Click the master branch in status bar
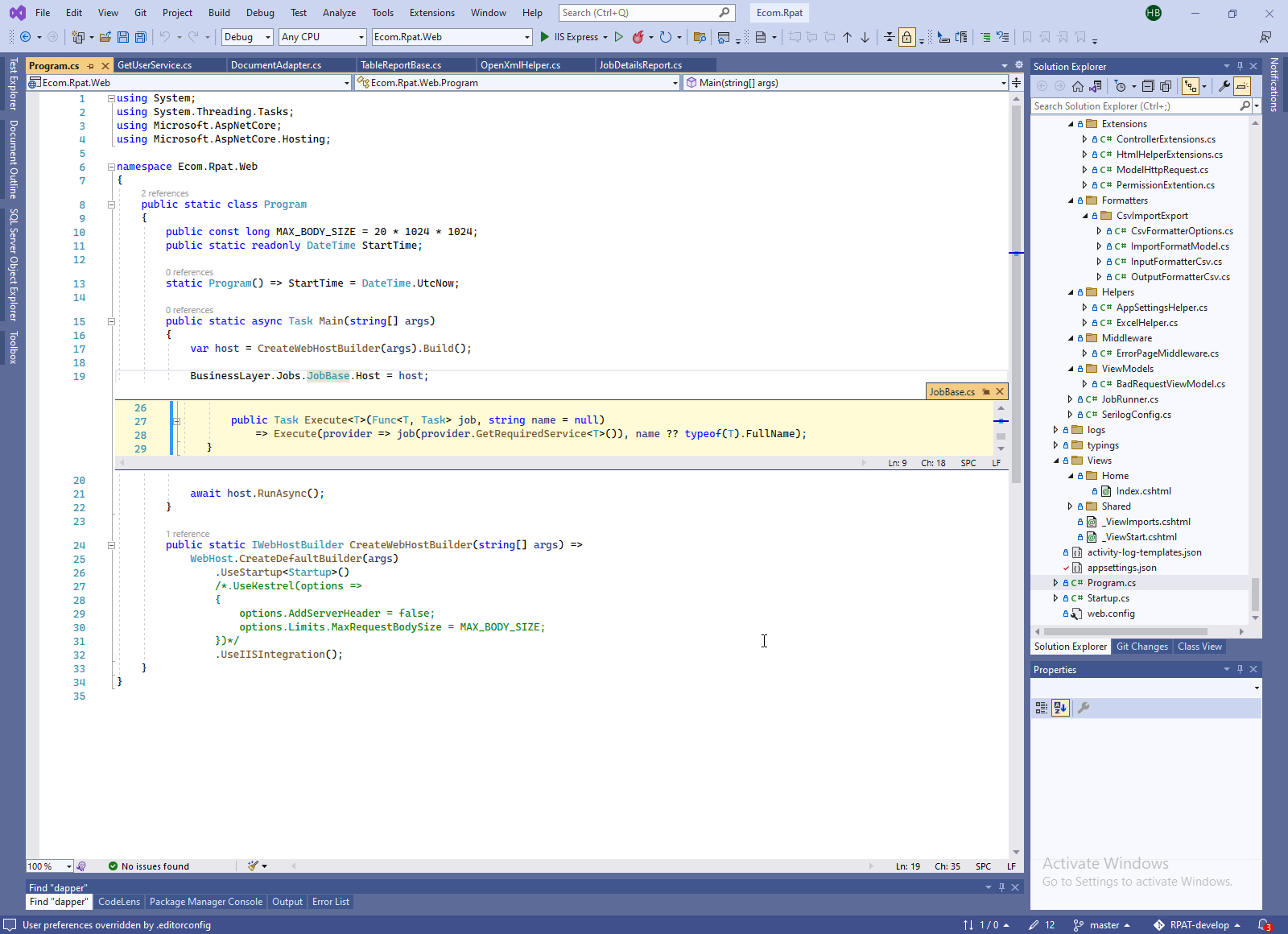Screen dimensions: 1288x934 click(1104, 925)
